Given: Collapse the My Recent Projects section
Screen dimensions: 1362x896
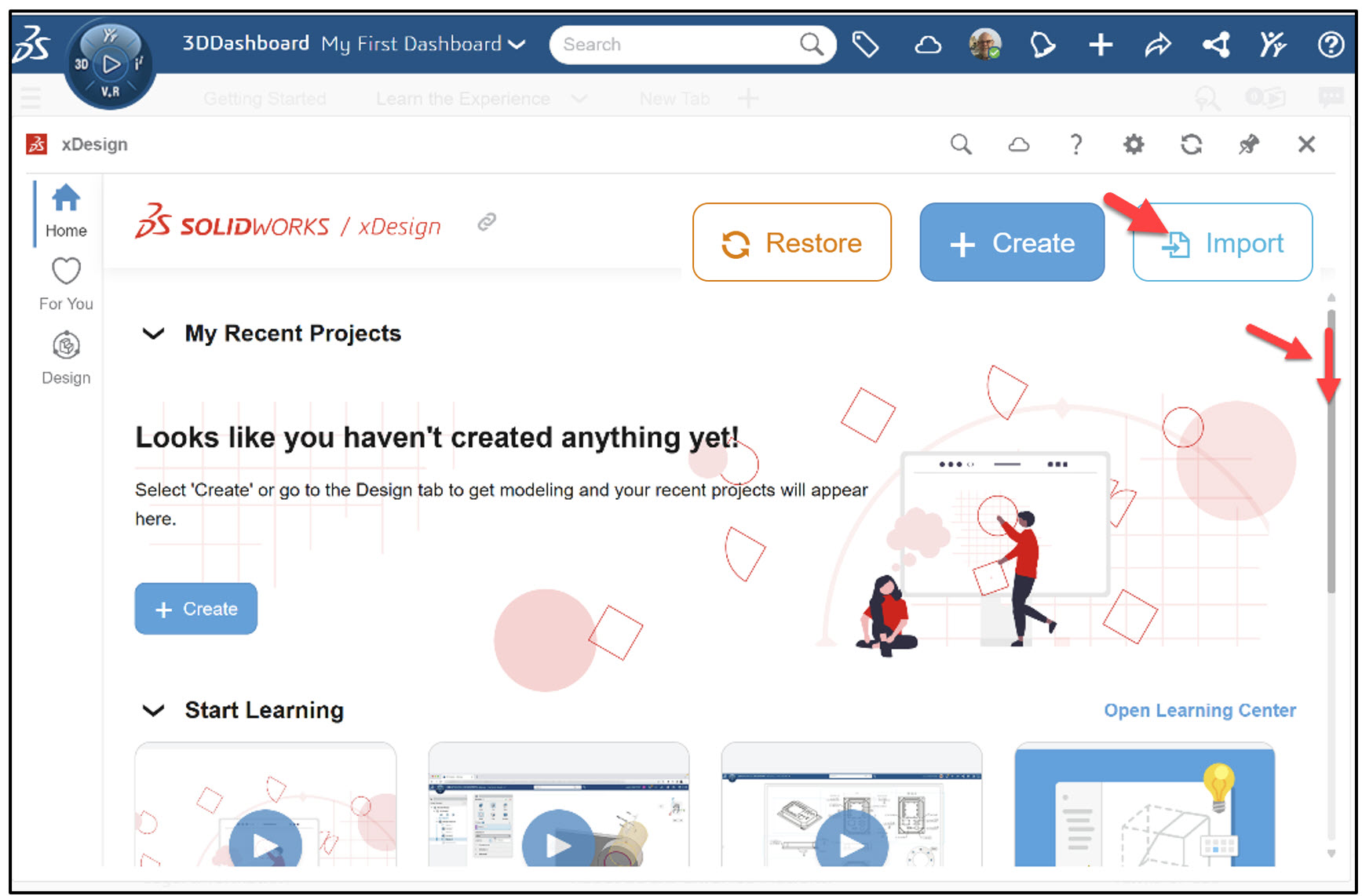Looking at the screenshot, I should (x=154, y=333).
